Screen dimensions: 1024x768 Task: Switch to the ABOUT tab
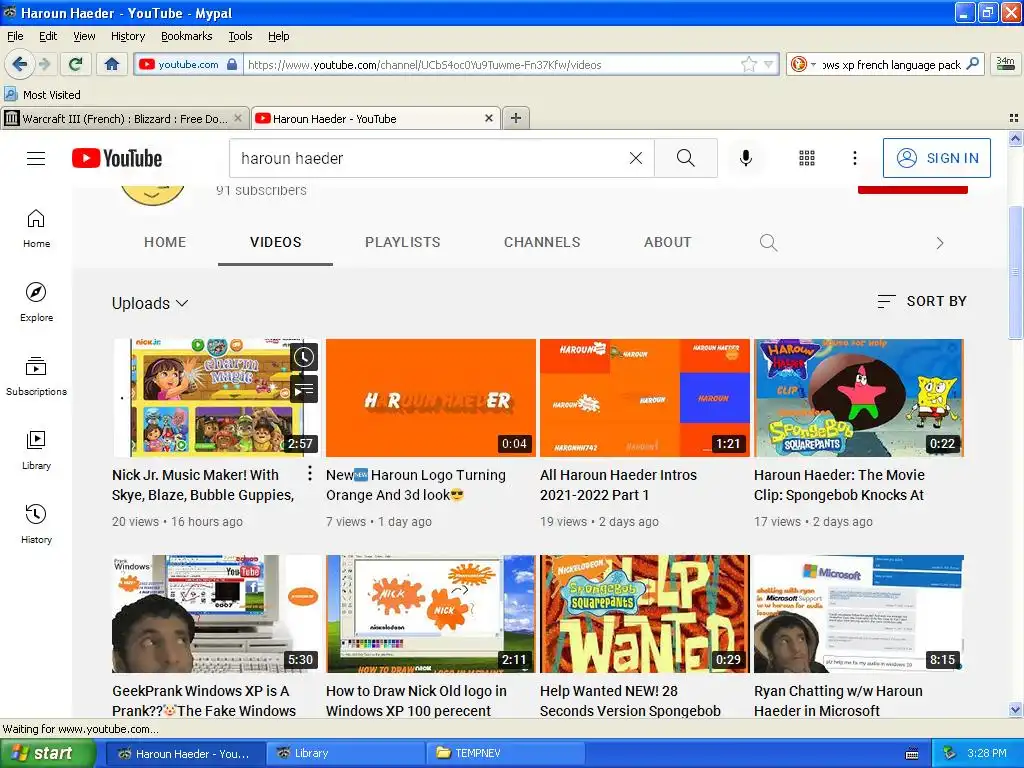667,242
